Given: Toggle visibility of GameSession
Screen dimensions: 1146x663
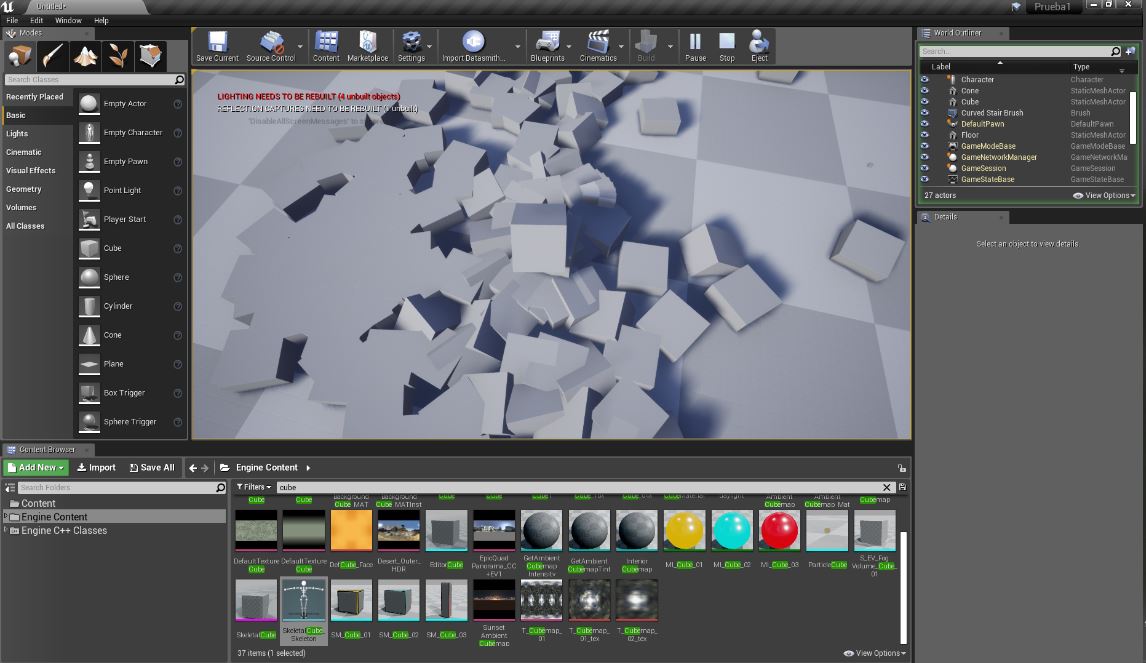Looking at the screenshot, I should tap(925, 168).
